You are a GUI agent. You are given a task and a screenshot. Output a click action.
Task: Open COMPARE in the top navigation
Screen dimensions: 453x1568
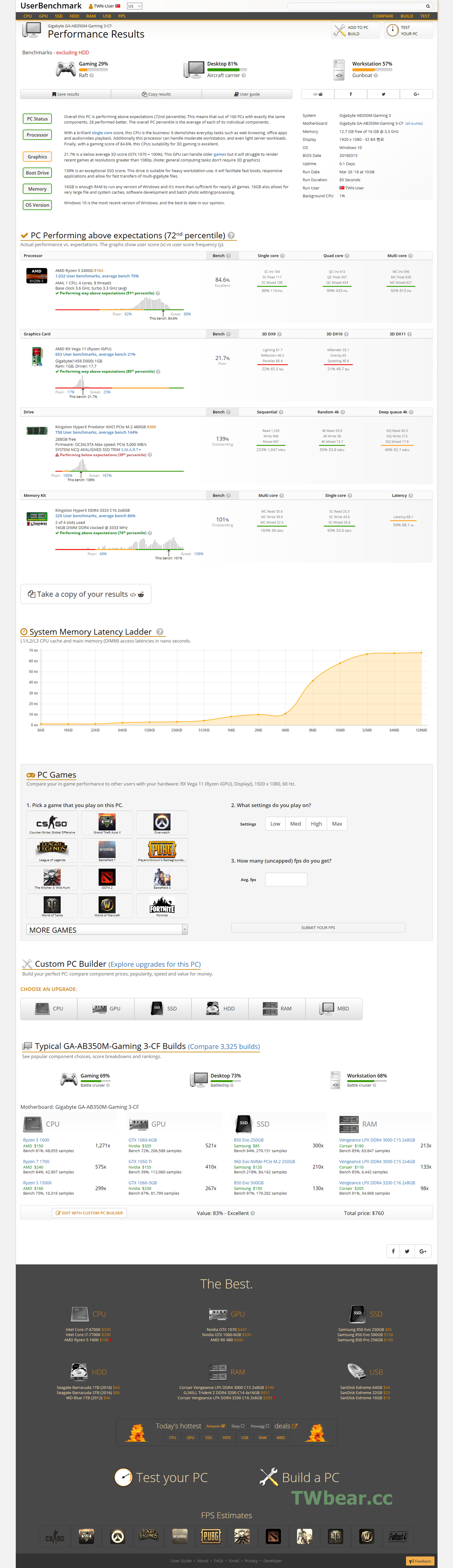(383, 16)
